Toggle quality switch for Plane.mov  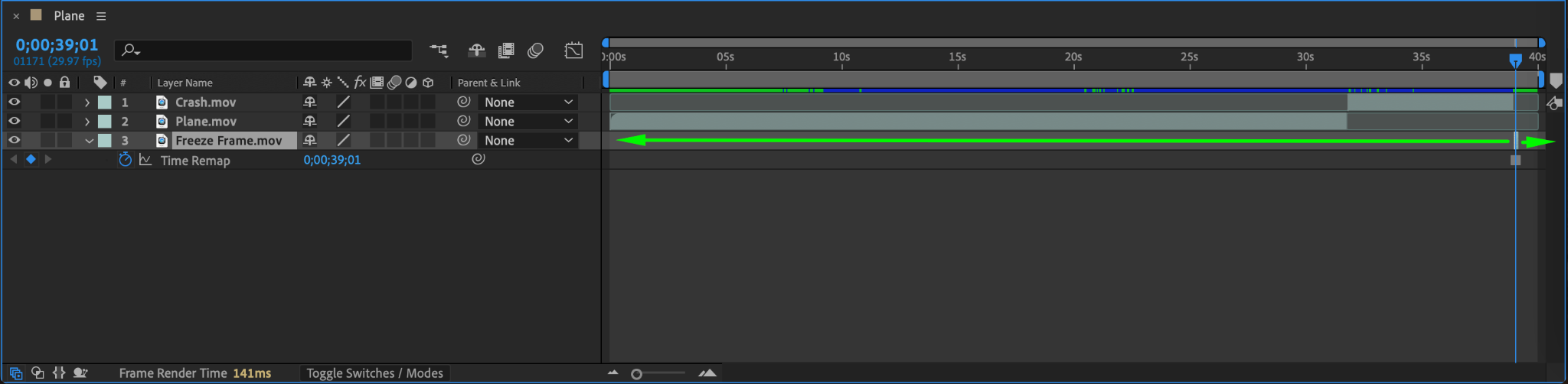(x=344, y=121)
